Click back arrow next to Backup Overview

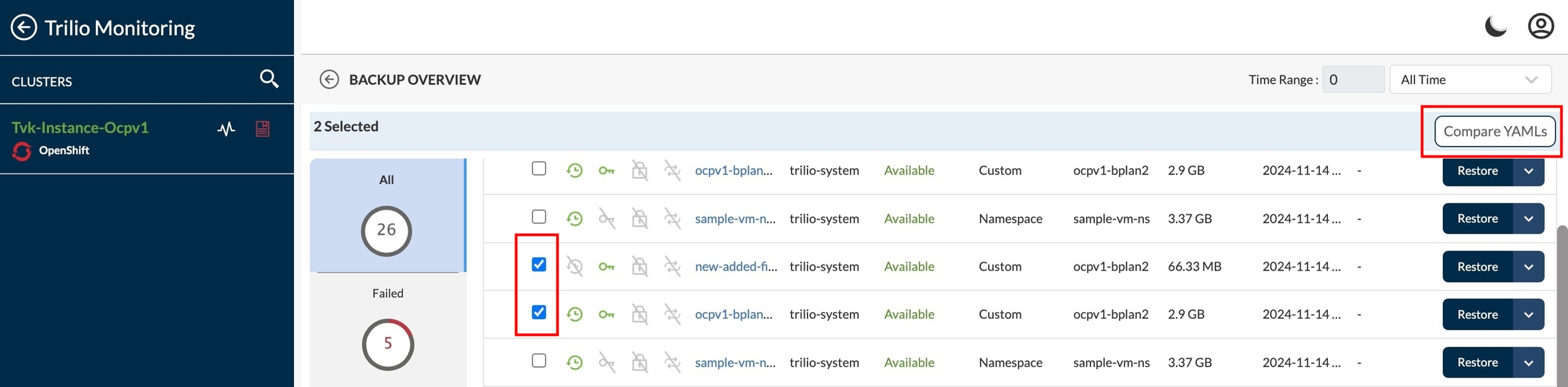click(x=329, y=80)
